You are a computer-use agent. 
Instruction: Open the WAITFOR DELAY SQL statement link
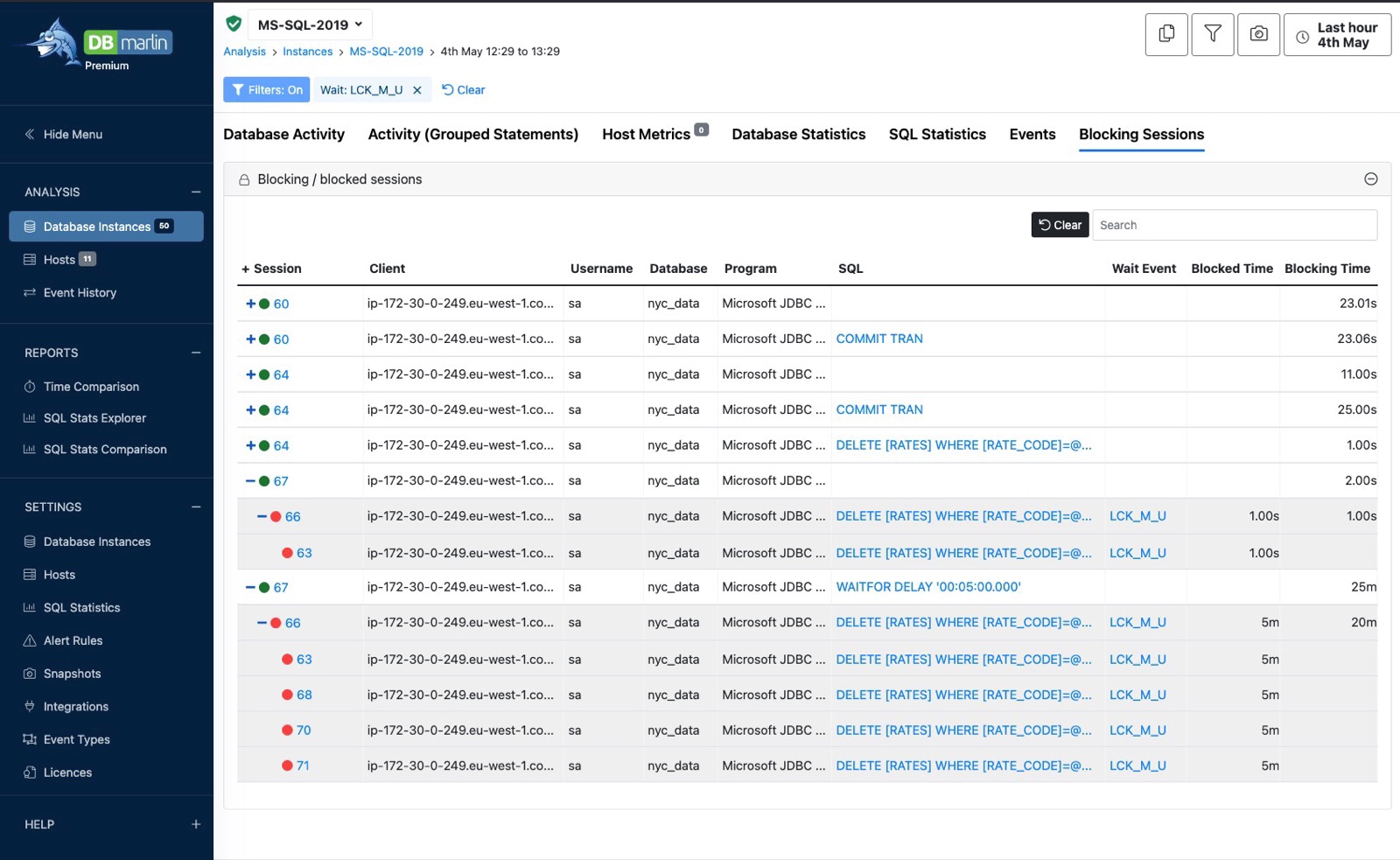(927, 587)
